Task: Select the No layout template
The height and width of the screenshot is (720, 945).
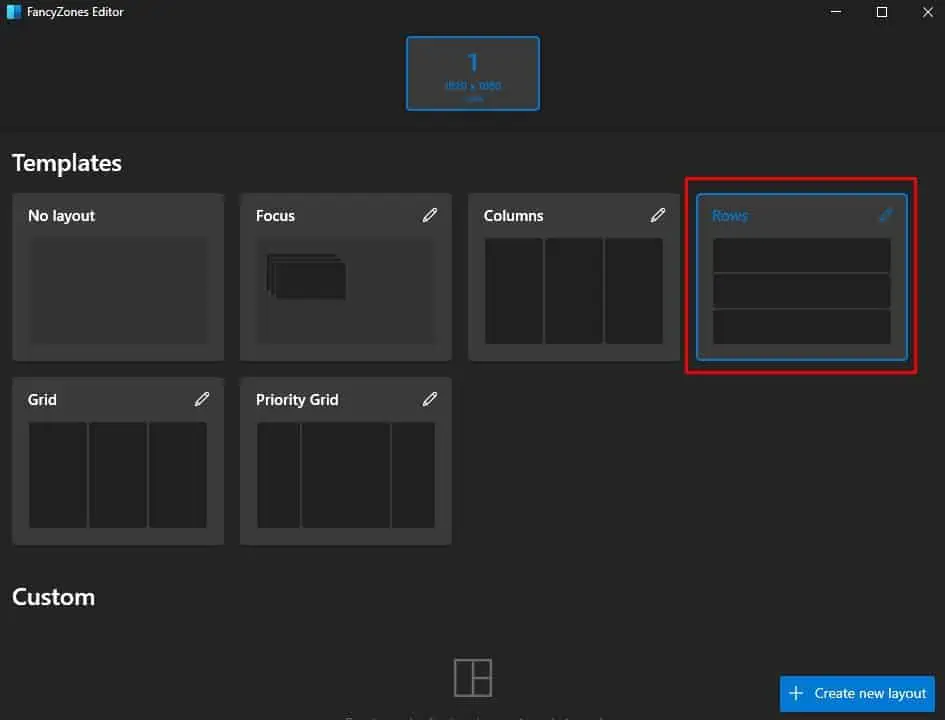Action: point(117,277)
